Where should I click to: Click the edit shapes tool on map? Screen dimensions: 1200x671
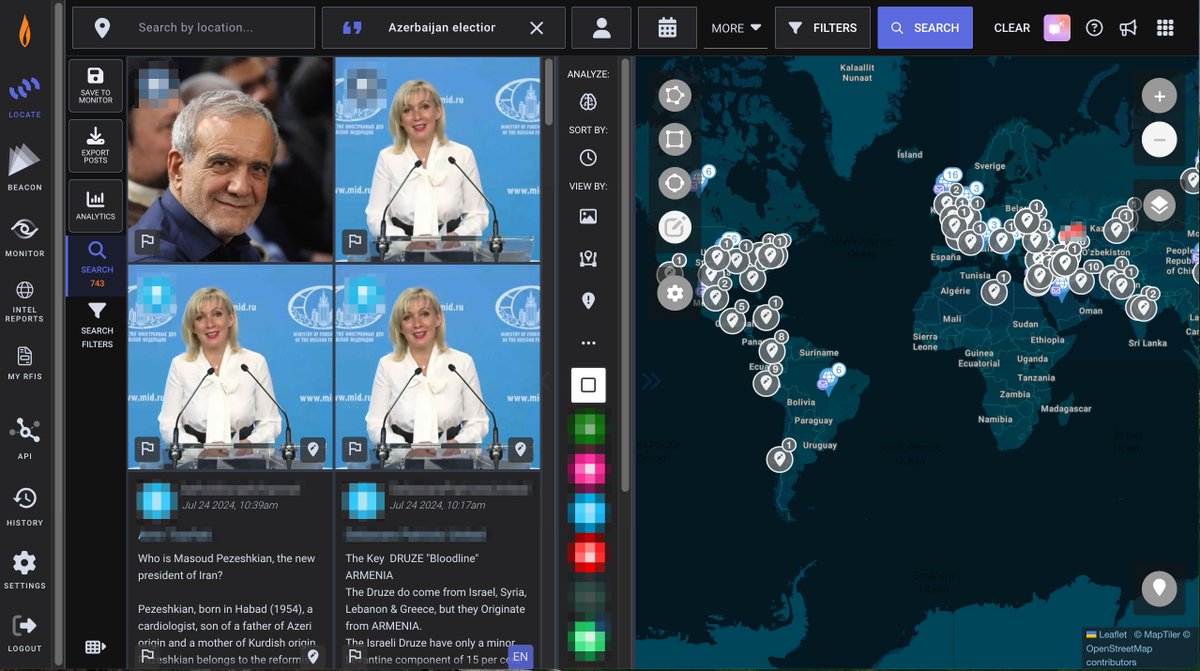point(675,228)
